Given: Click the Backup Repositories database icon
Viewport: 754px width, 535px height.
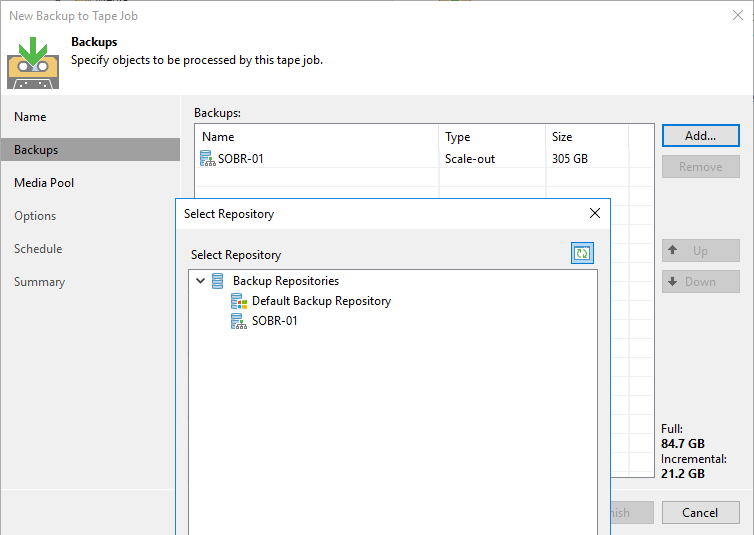Looking at the screenshot, I should (x=217, y=281).
